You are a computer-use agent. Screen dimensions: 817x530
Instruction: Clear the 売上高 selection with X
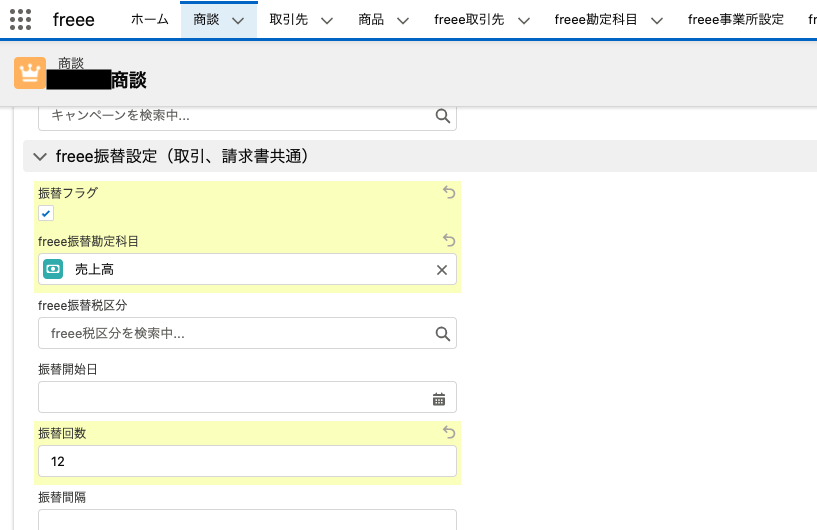tap(442, 270)
